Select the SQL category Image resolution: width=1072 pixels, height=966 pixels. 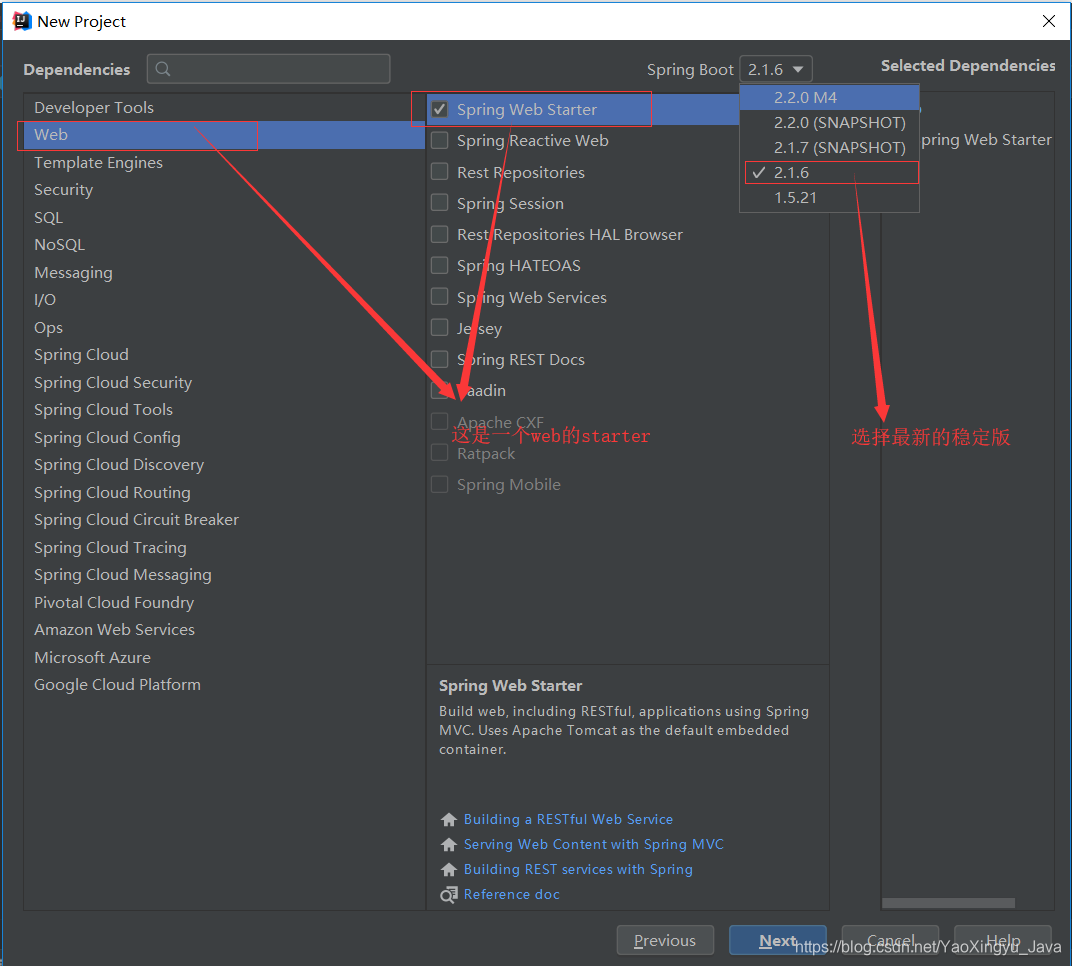click(x=224, y=217)
